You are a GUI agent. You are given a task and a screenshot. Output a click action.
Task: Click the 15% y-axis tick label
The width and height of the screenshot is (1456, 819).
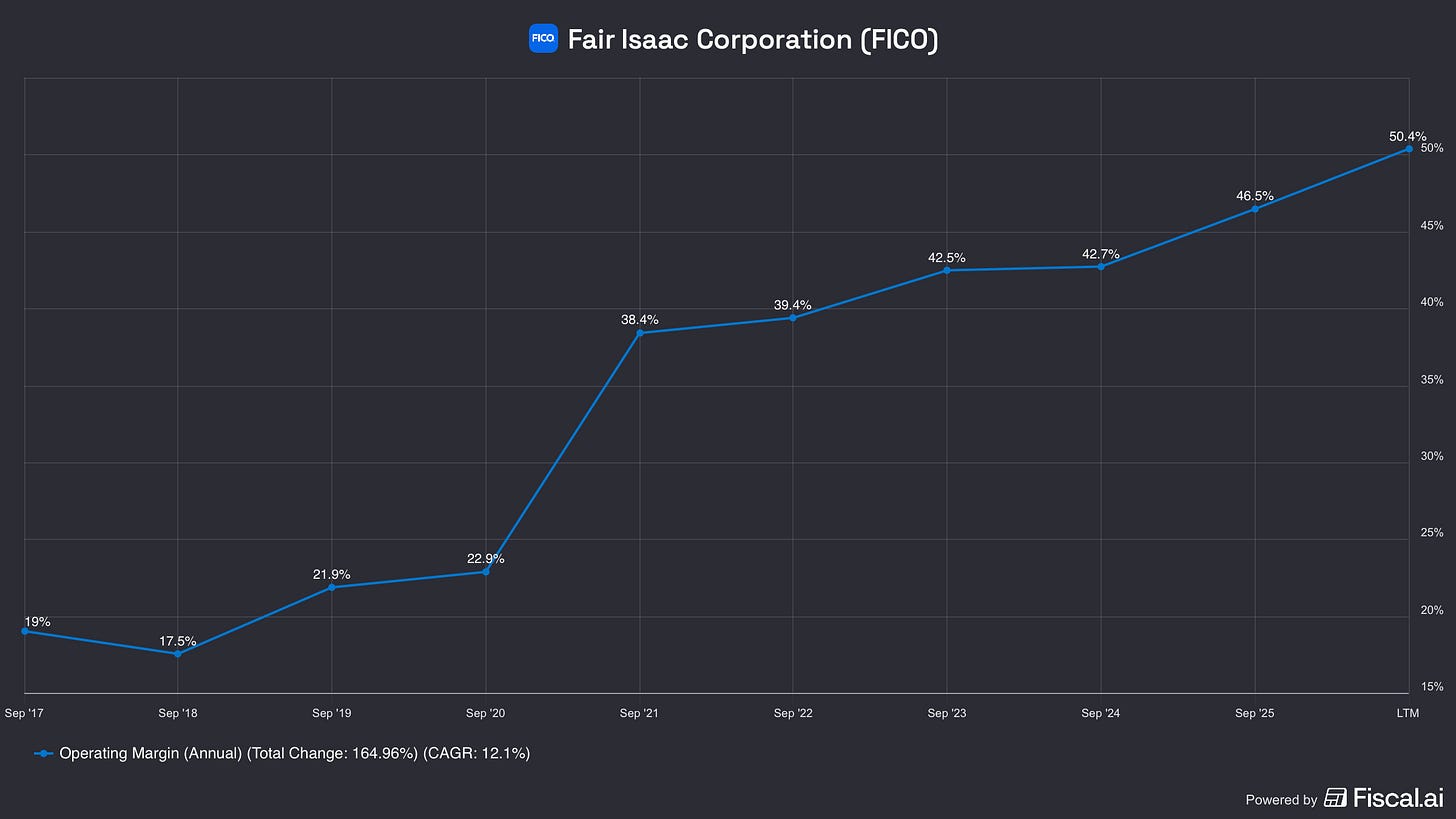(x=1432, y=687)
